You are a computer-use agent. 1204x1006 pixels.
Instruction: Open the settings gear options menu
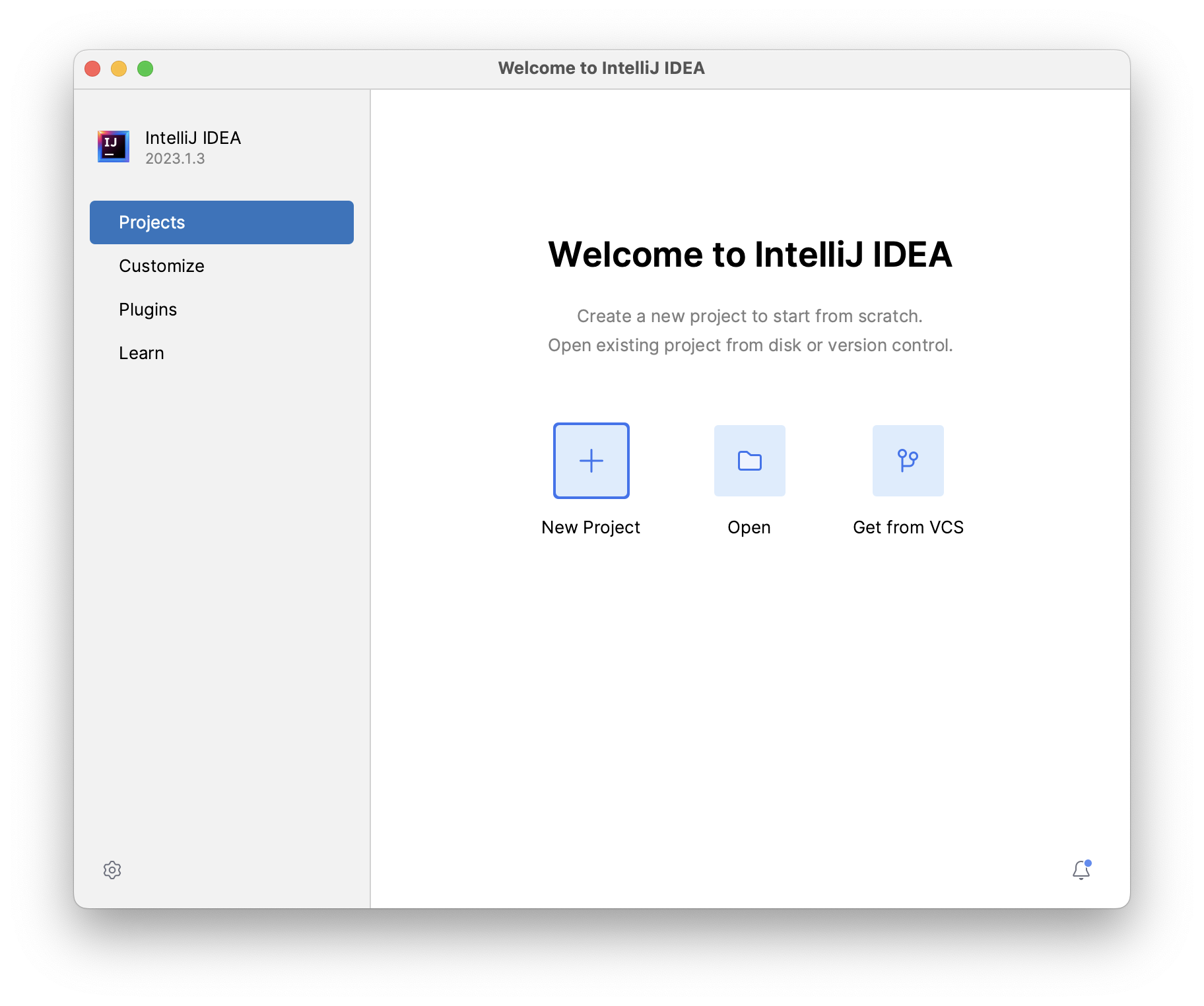112,870
